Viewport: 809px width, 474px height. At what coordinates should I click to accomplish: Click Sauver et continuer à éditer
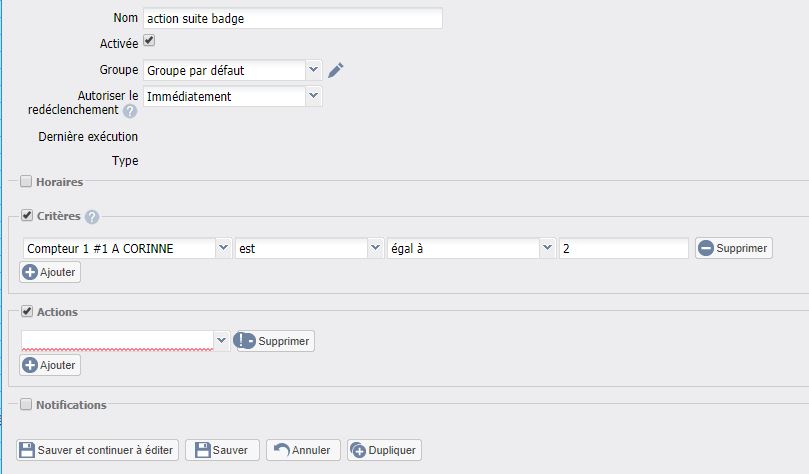tap(97, 450)
